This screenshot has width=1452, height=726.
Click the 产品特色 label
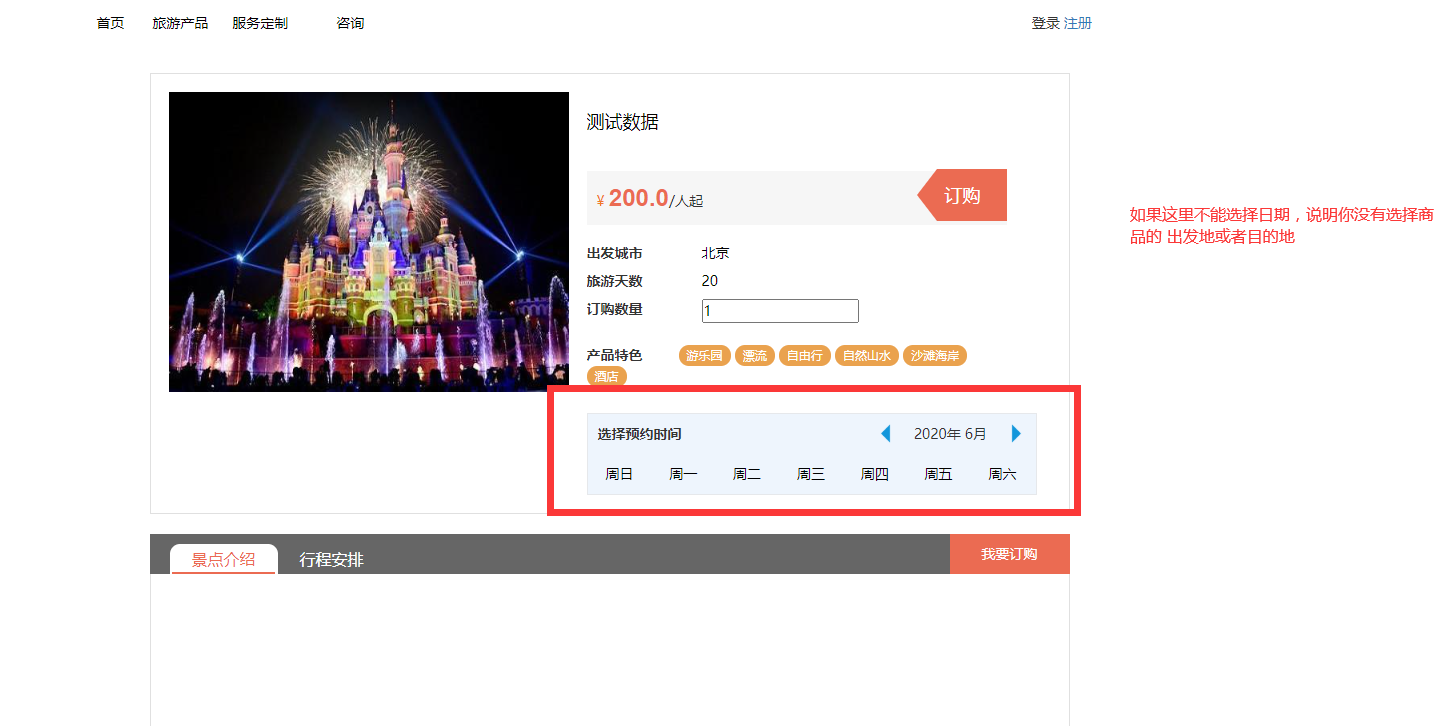615,355
